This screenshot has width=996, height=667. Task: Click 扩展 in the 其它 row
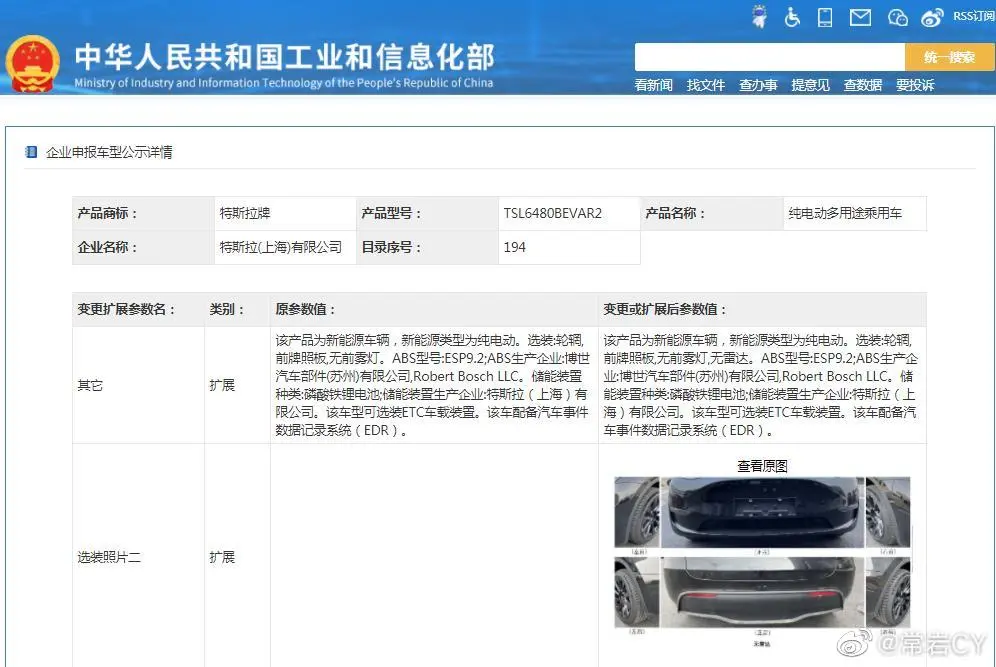tap(222, 385)
